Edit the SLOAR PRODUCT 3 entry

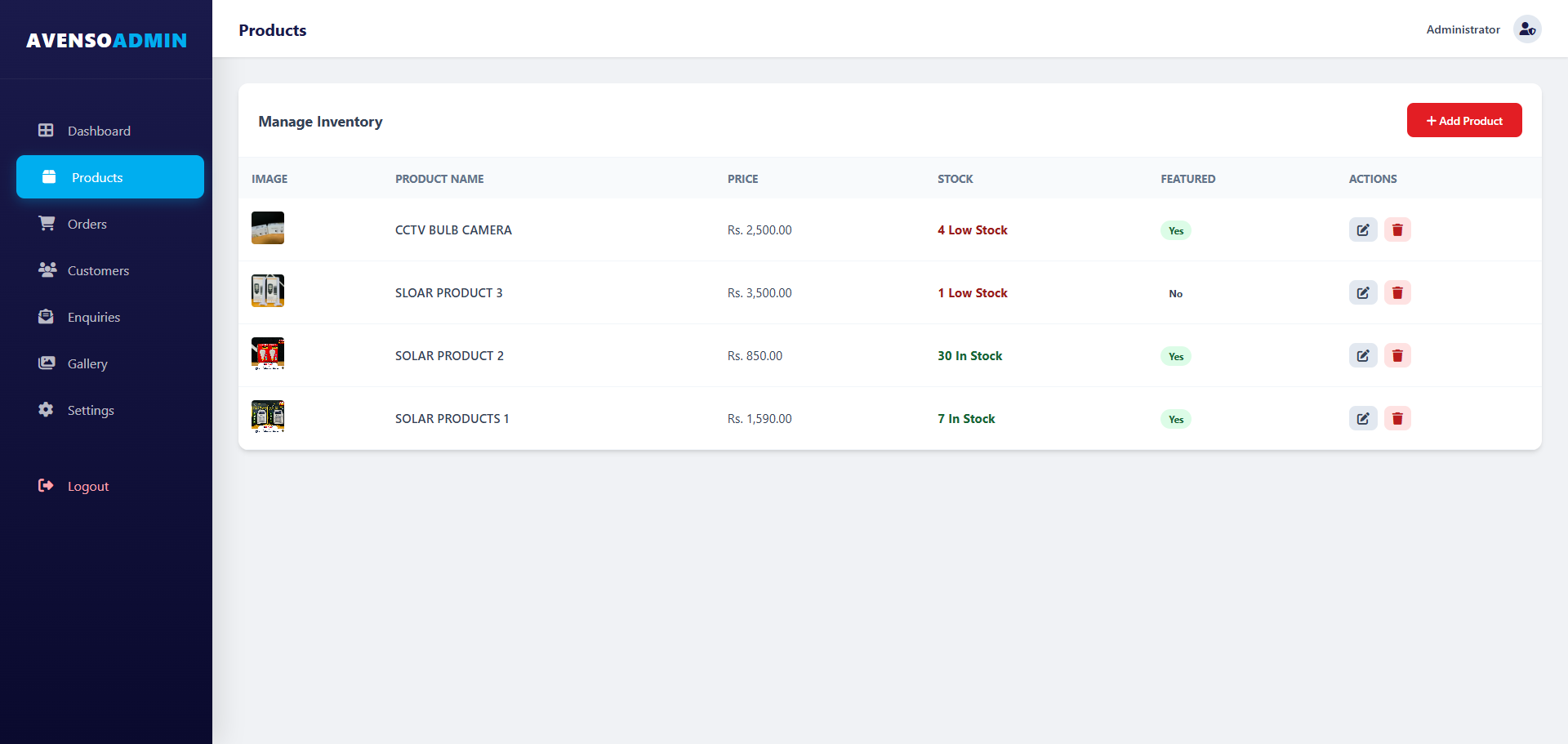click(x=1363, y=292)
